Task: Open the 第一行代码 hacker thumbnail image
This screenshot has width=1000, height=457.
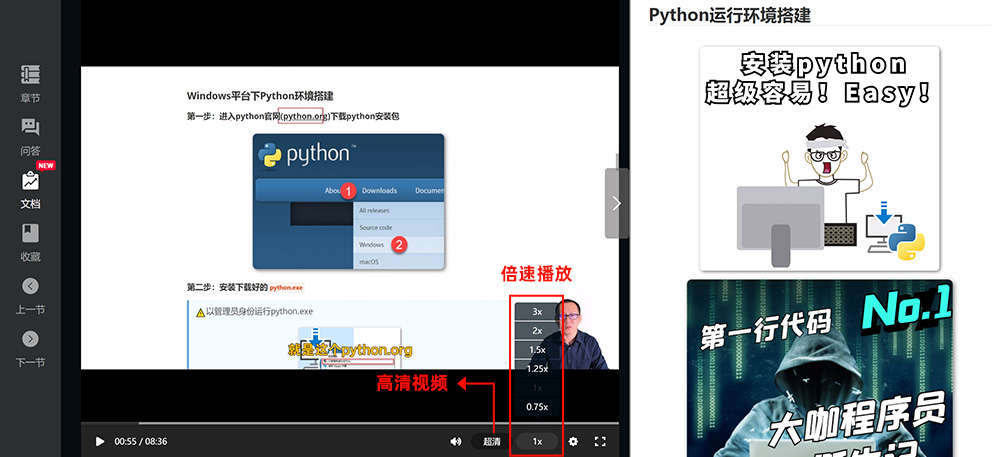Action: (819, 368)
